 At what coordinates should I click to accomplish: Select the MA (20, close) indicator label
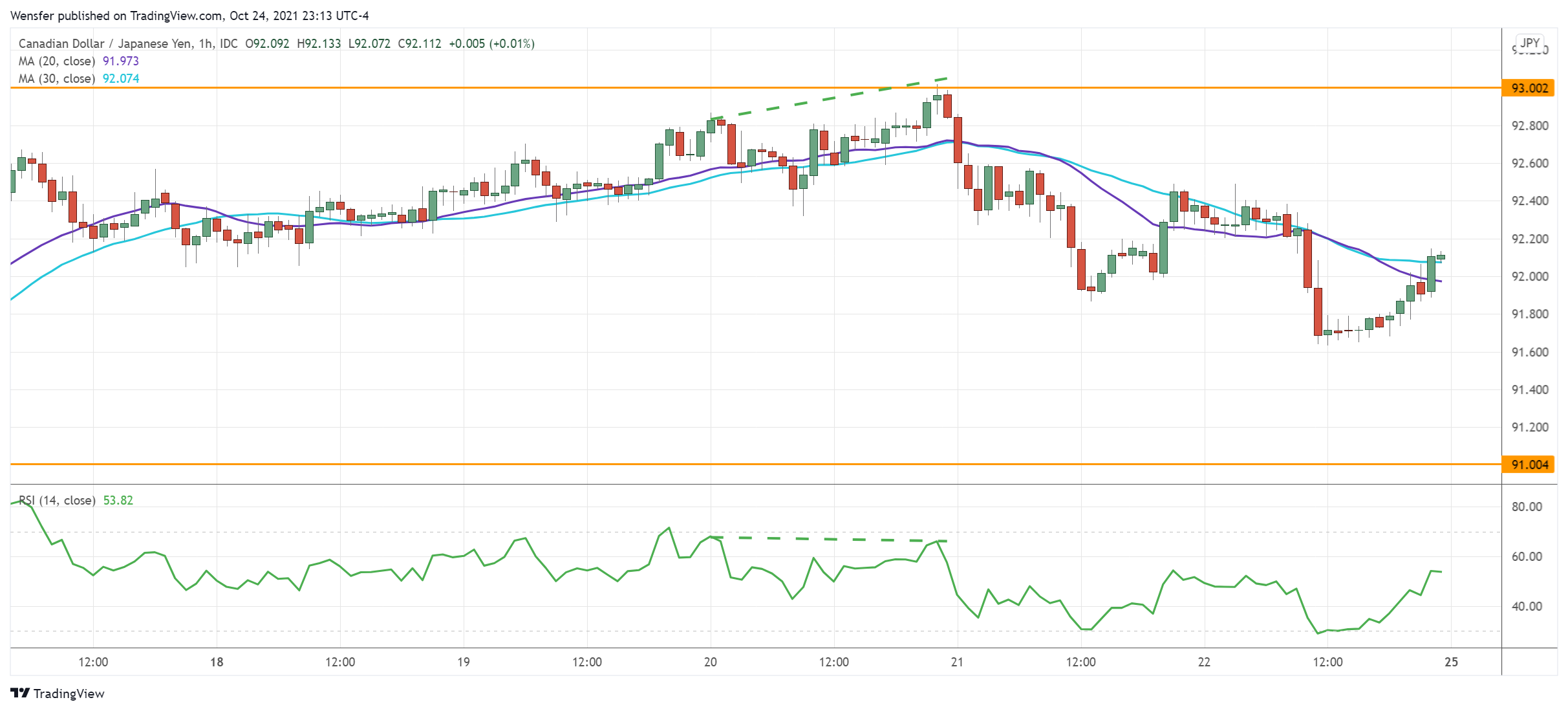click(57, 61)
